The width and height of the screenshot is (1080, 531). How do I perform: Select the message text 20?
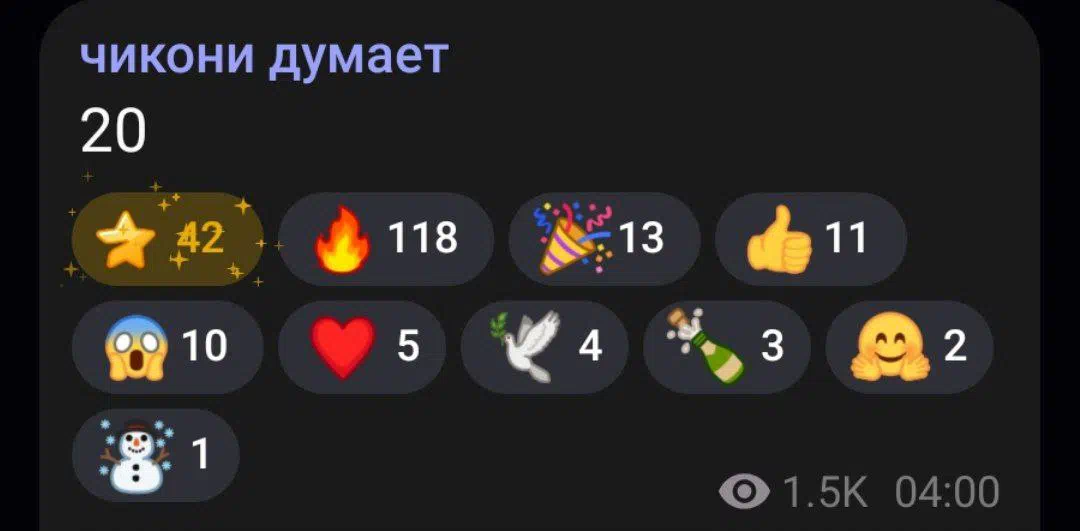click(113, 133)
